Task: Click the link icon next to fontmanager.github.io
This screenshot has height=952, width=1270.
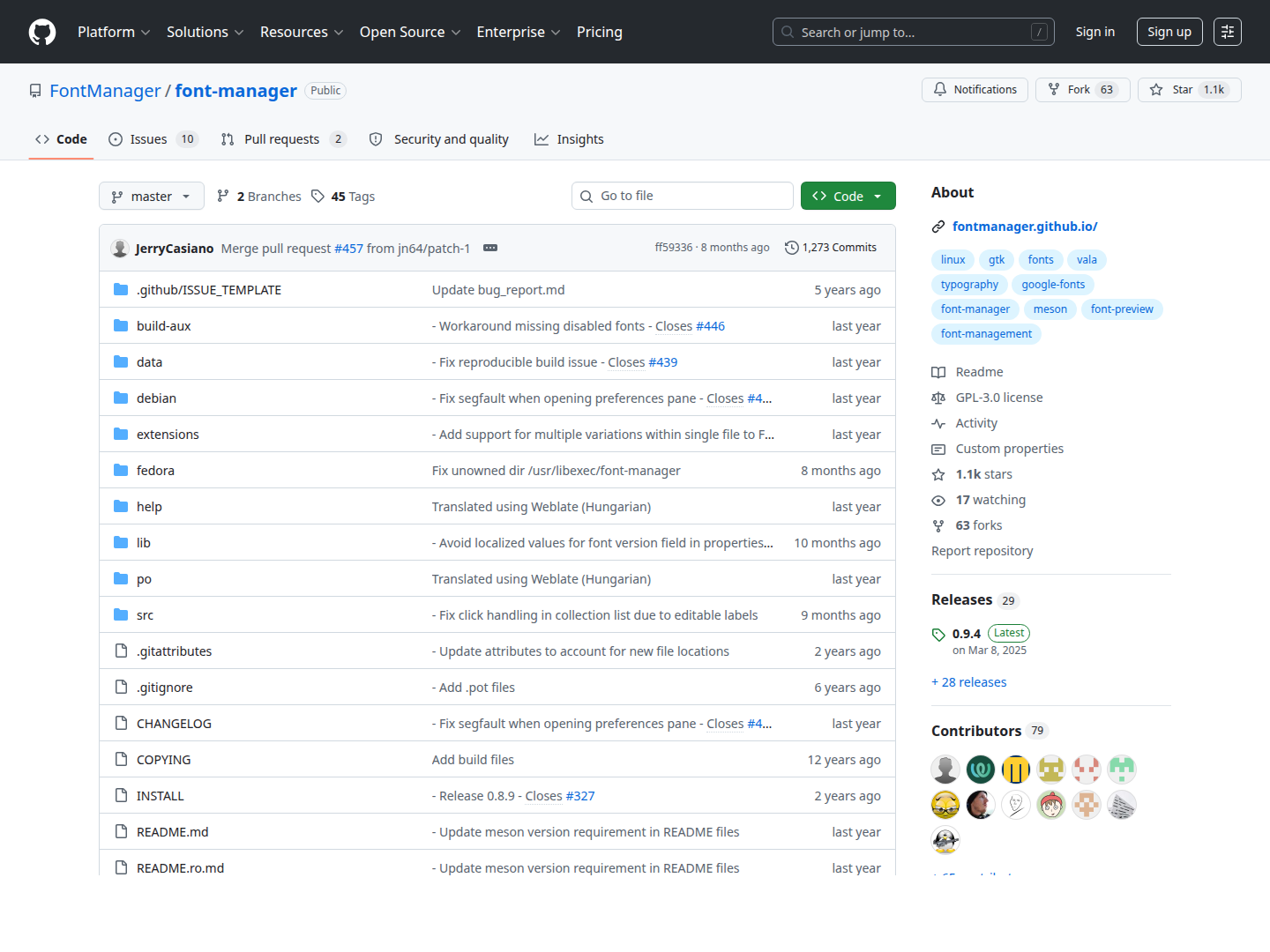Action: click(938, 227)
